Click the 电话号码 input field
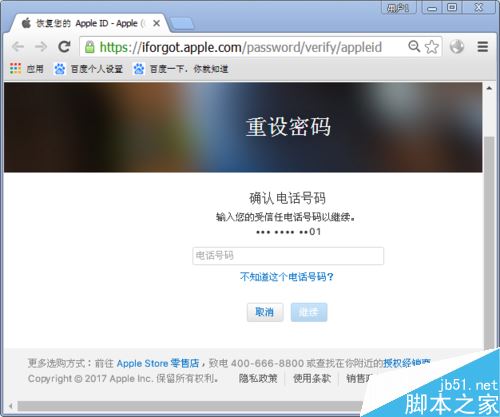500x417 pixels. coord(288,256)
